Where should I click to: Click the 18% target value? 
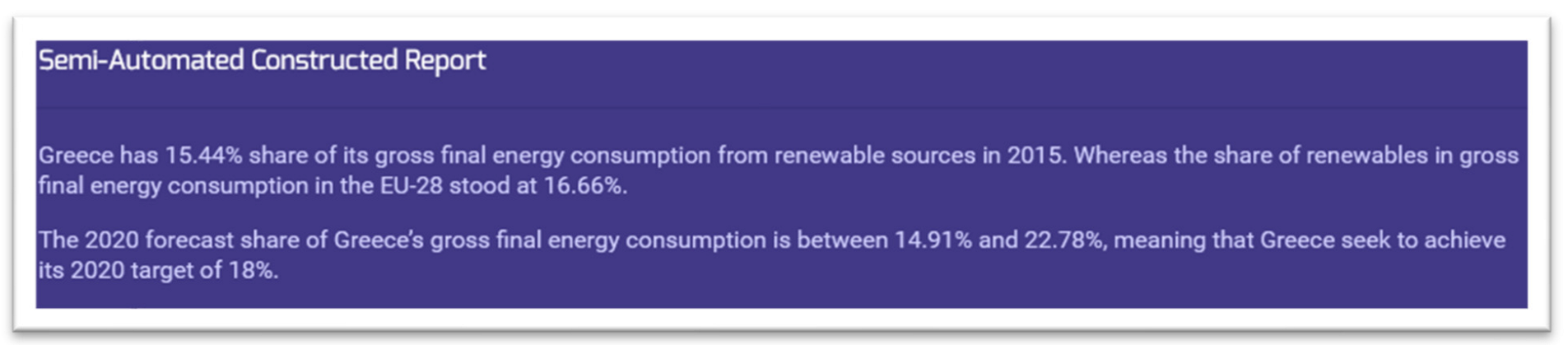(254, 271)
